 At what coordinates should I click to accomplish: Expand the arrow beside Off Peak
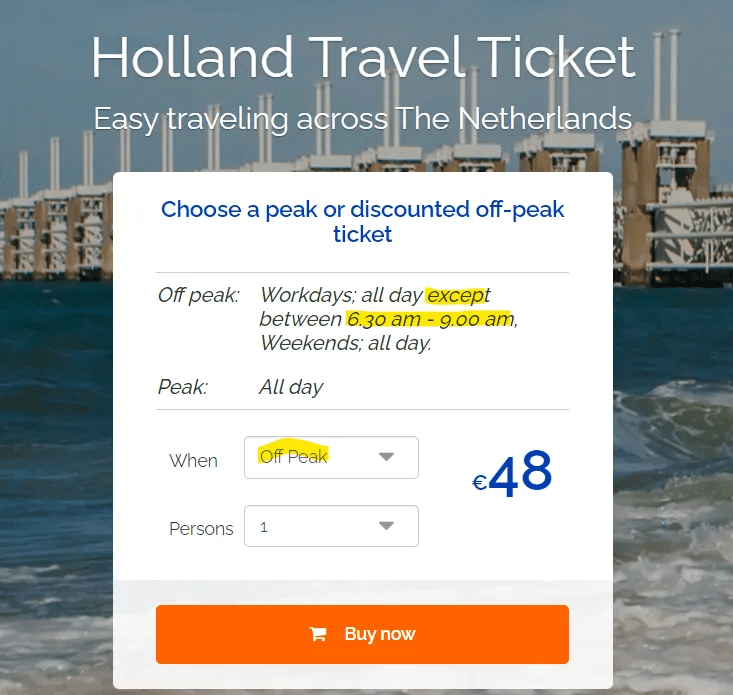click(x=386, y=457)
